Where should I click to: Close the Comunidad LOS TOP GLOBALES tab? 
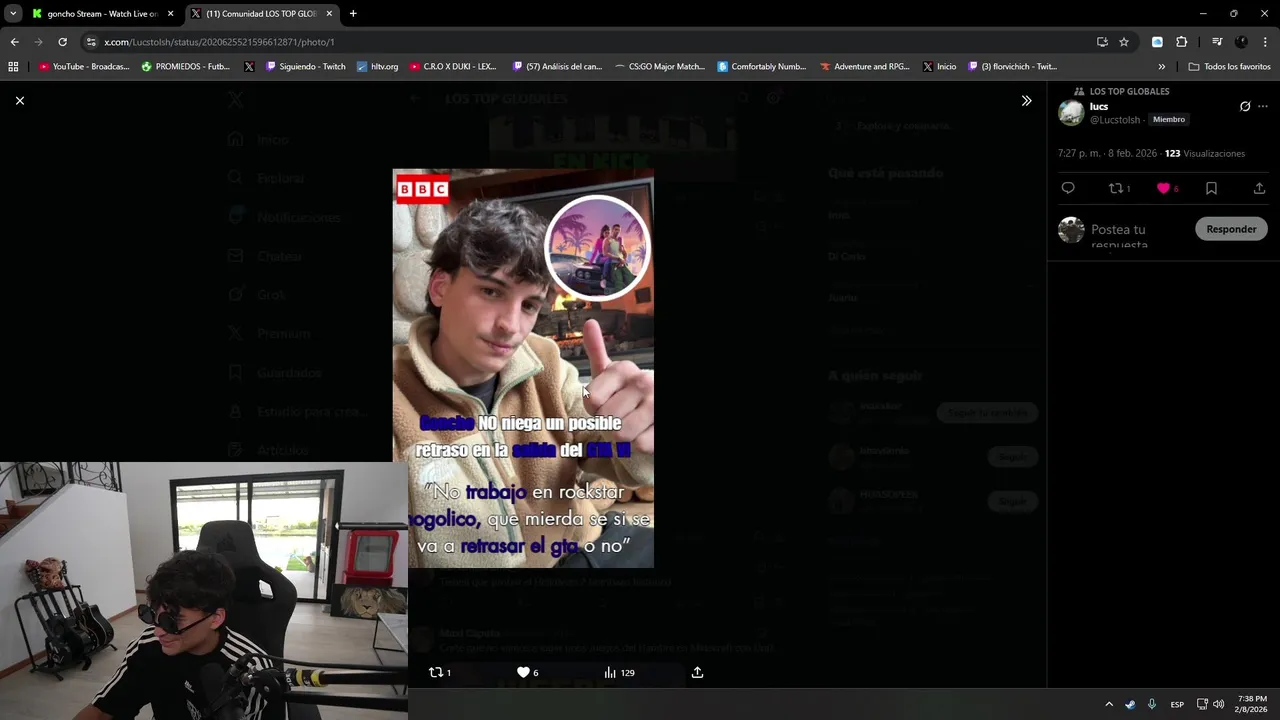click(329, 14)
